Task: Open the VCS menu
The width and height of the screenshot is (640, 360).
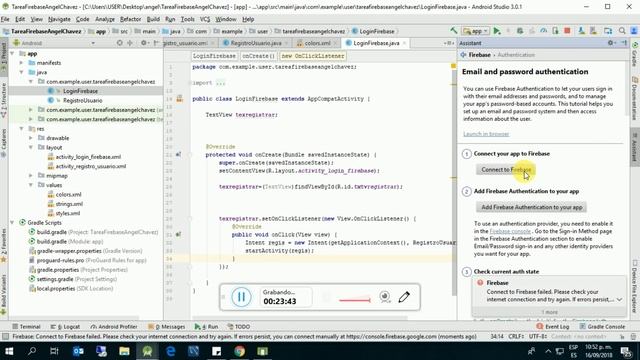Action: [205, 19]
